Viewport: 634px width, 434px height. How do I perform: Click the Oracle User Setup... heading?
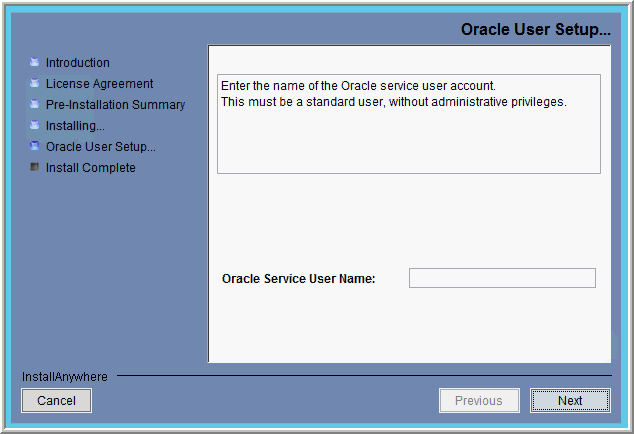coord(536,30)
